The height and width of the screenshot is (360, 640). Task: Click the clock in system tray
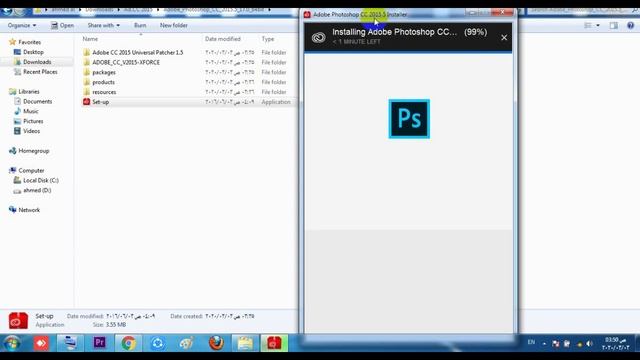(616, 344)
